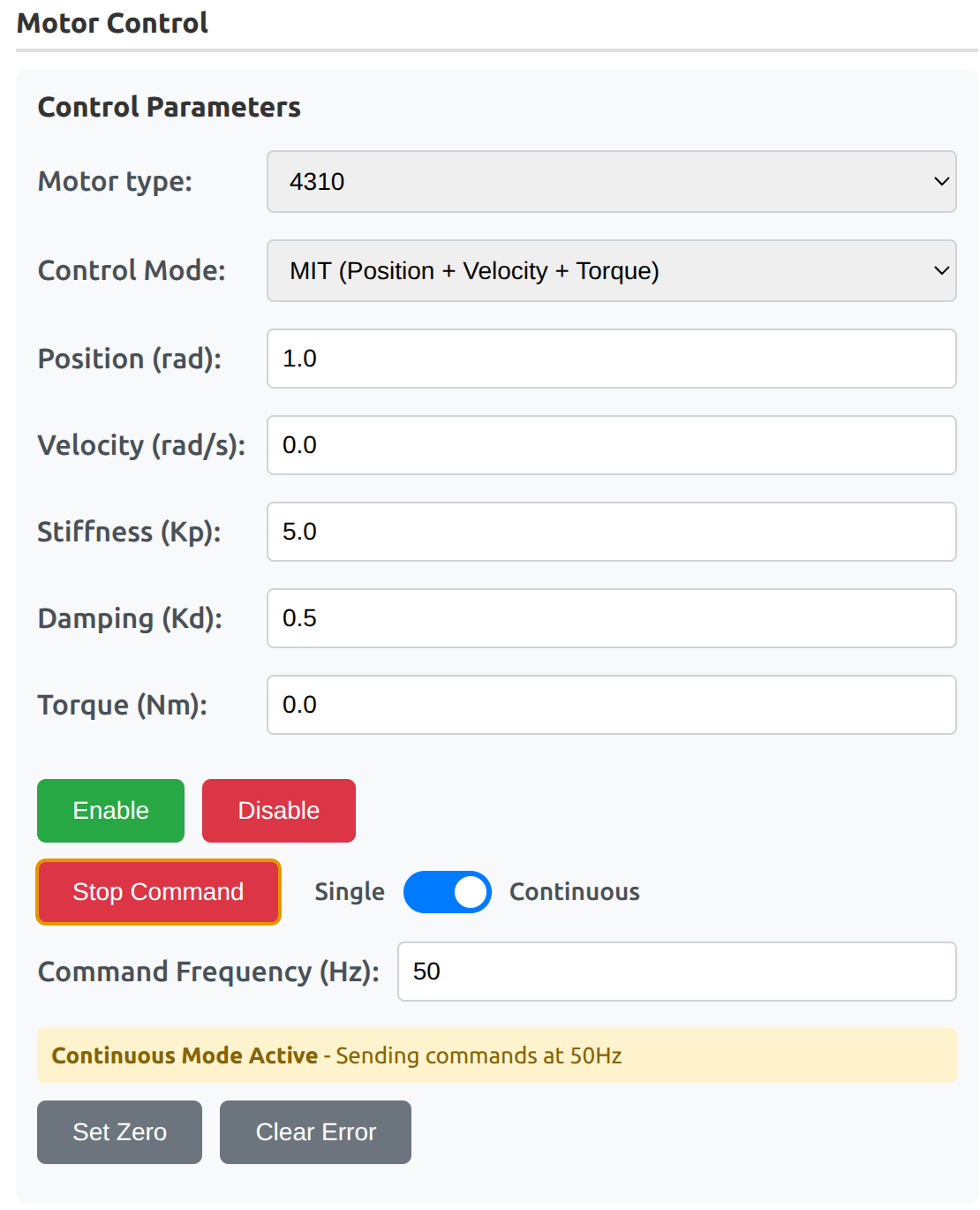Focus the Stiffness (Kp) input
980x1210 pixels.
612,532
